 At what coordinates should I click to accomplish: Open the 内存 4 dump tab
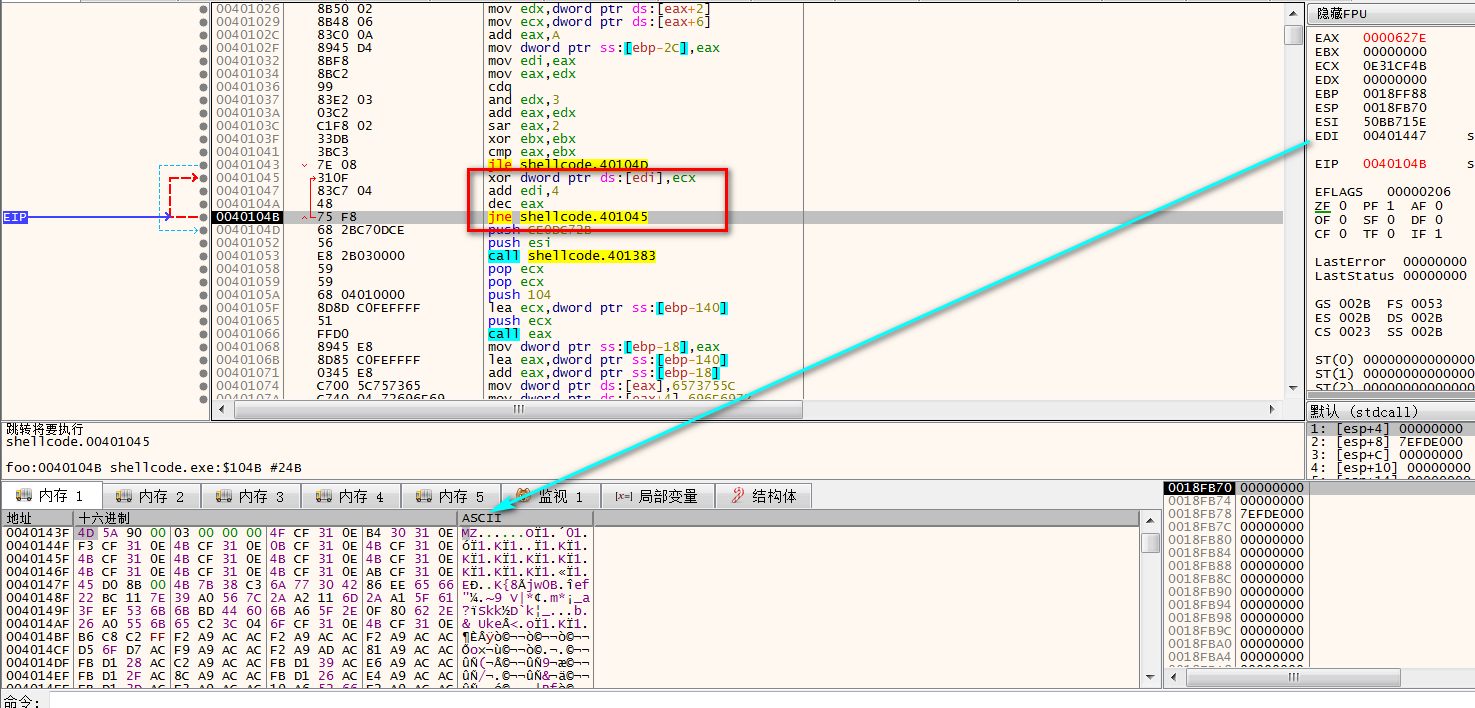tap(351, 496)
